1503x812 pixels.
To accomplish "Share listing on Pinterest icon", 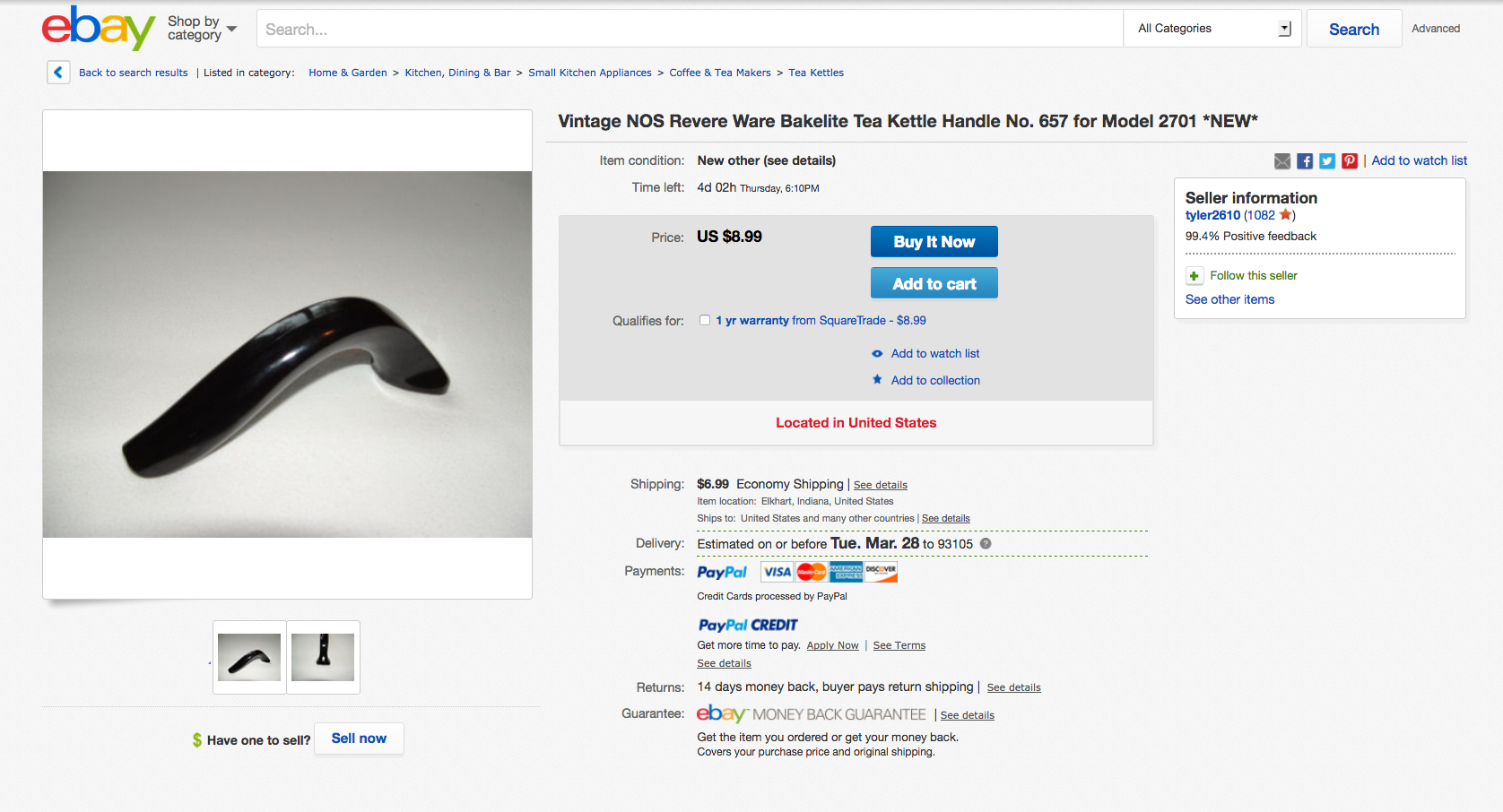I will pyautogui.click(x=1350, y=161).
